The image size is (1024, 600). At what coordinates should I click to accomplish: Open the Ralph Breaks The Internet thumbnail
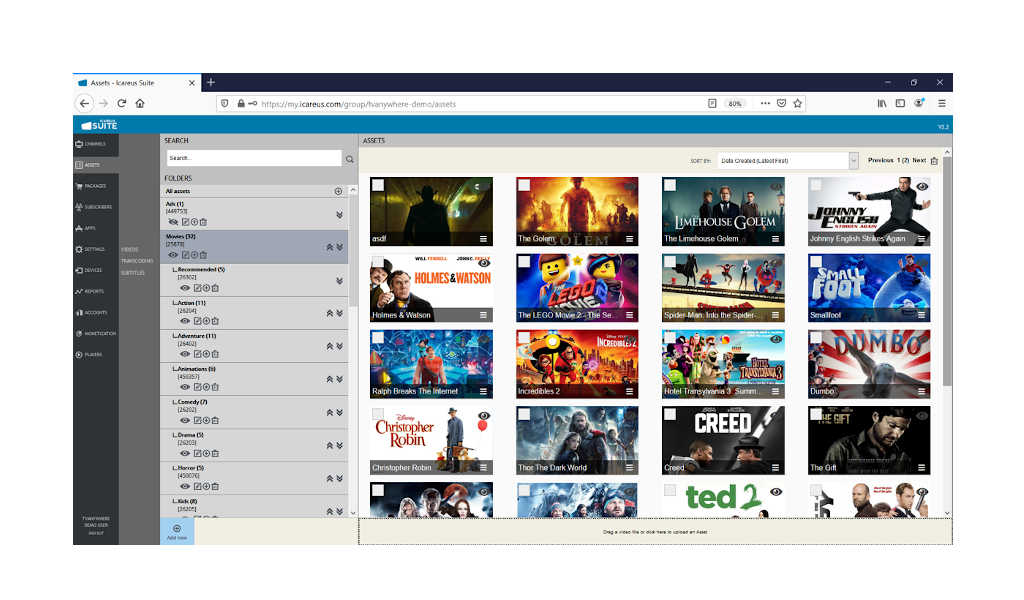pos(431,364)
